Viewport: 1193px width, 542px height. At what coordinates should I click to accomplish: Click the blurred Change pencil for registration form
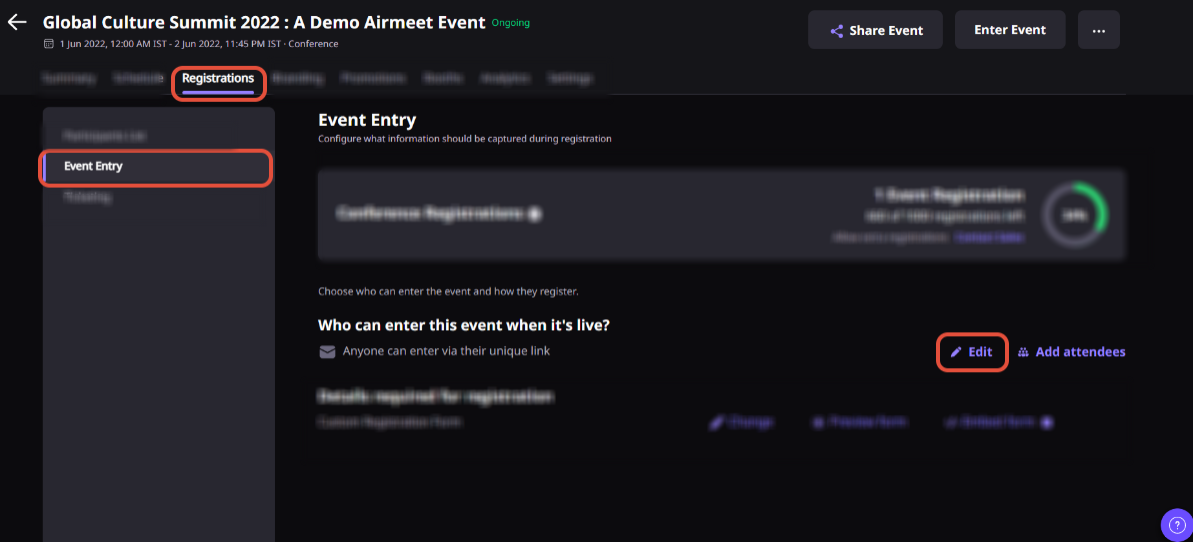[742, 422]
